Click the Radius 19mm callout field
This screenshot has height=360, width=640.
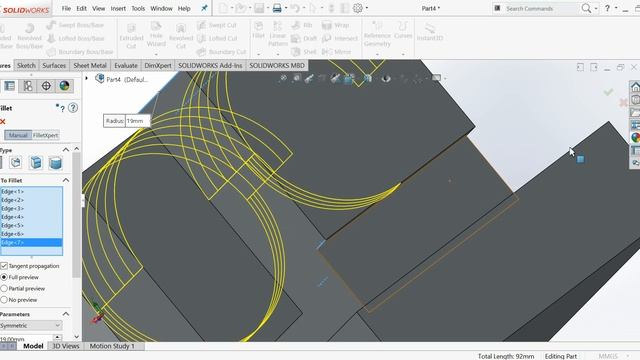pyautogui.click(x=137, y=121)
